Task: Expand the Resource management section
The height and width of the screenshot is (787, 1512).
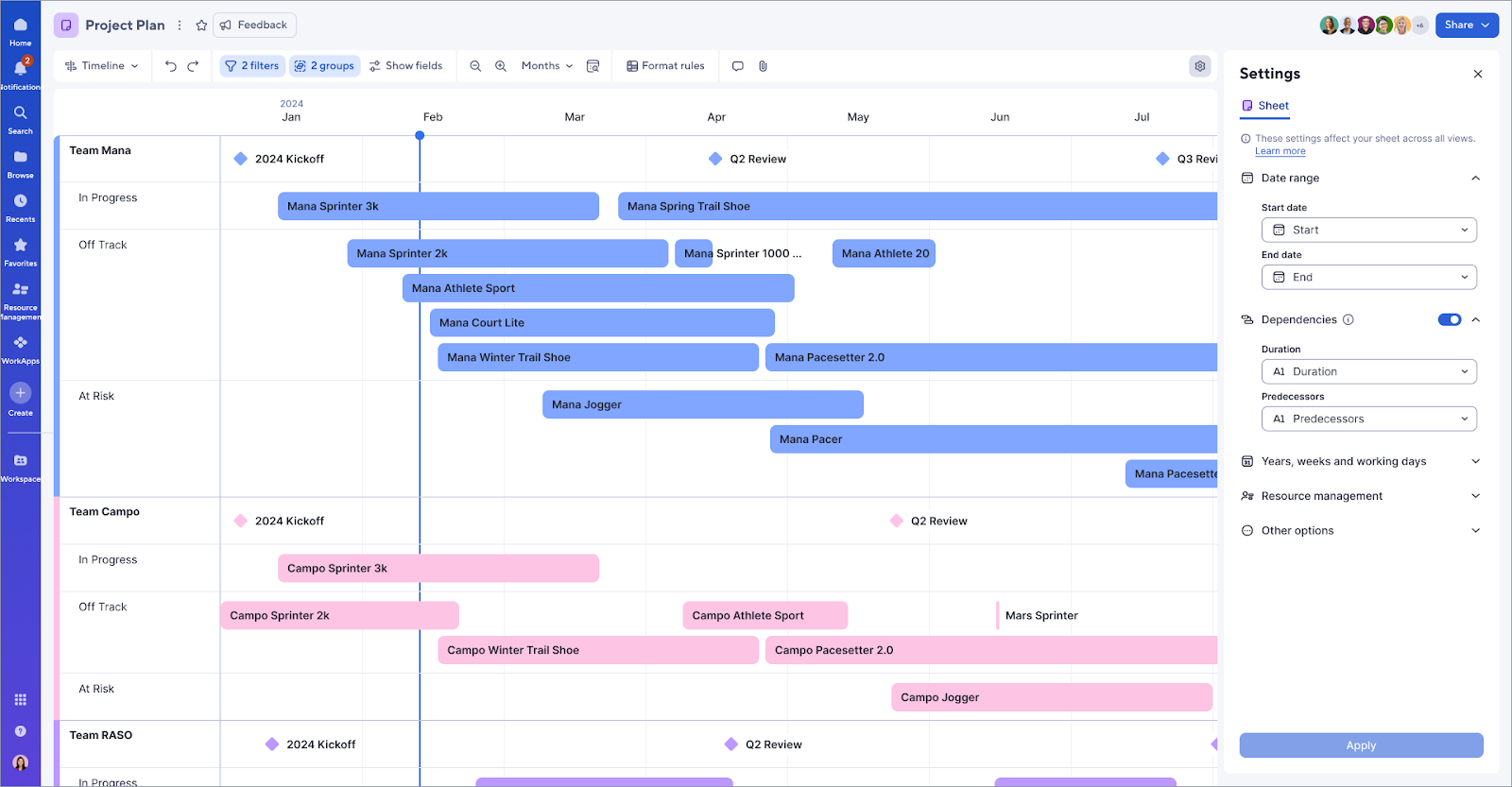Action: [1360, 496]
